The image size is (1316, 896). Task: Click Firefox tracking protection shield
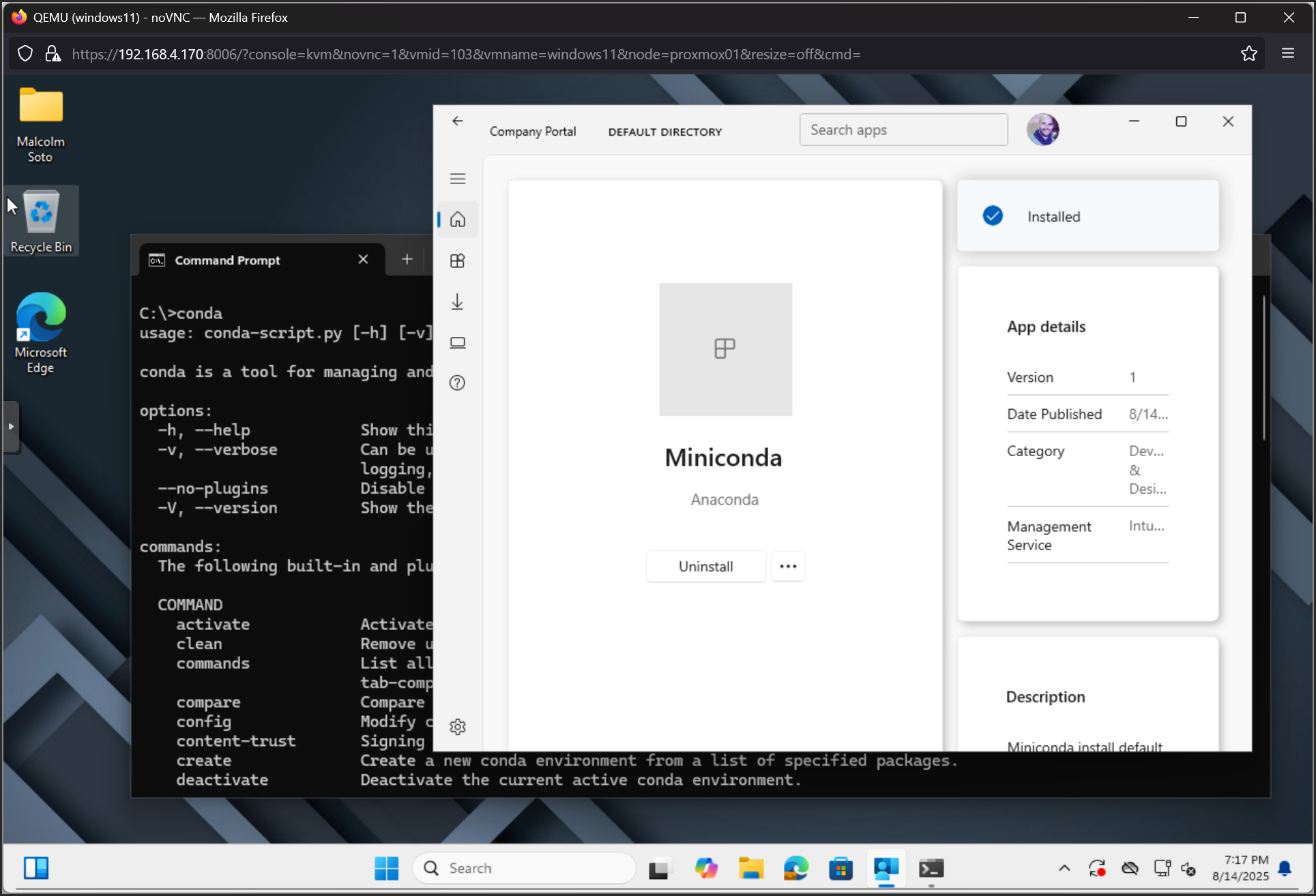(x=25, y=54)
